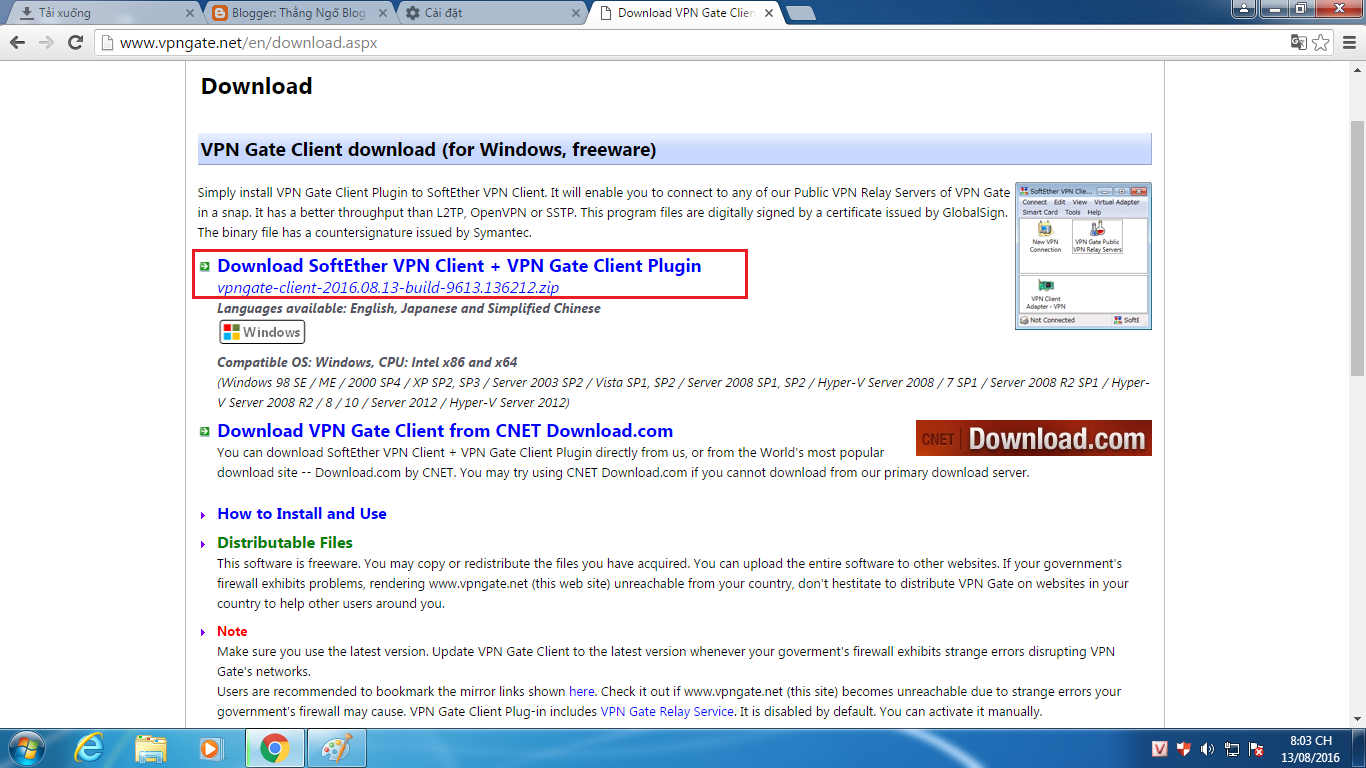This screenshot has height=768, width=1366.
Task: Open the mirror links 'here' link
Action: 582,692
